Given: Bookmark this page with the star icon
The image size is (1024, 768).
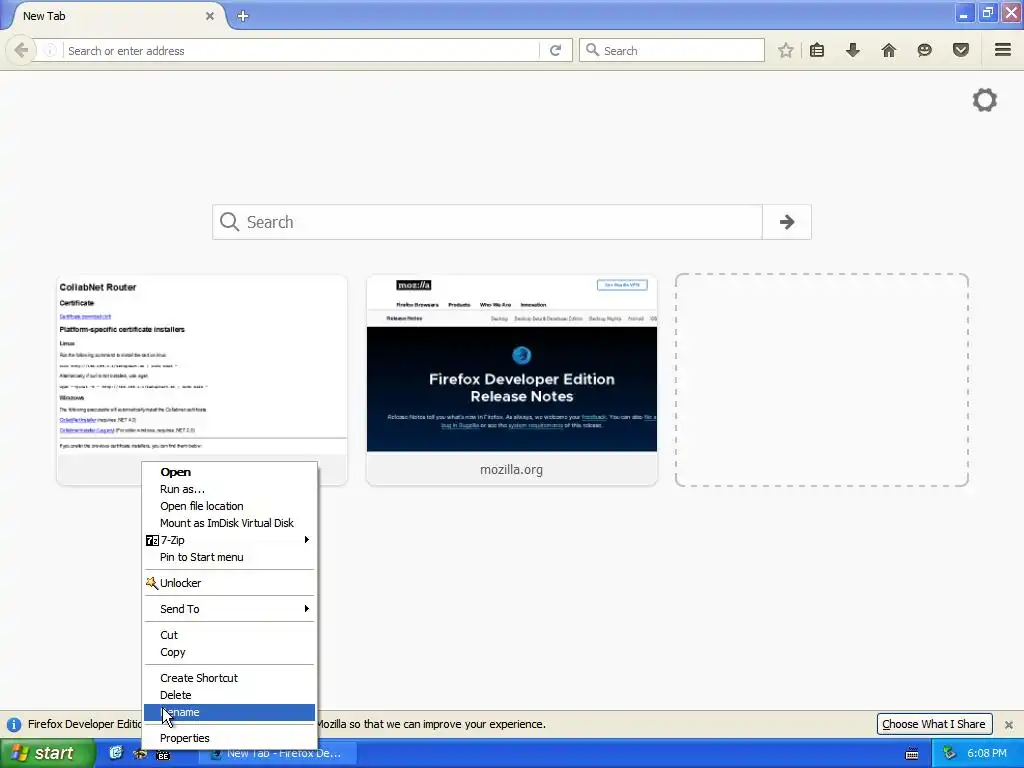Looking at the screenshot, I should [786, 50].
